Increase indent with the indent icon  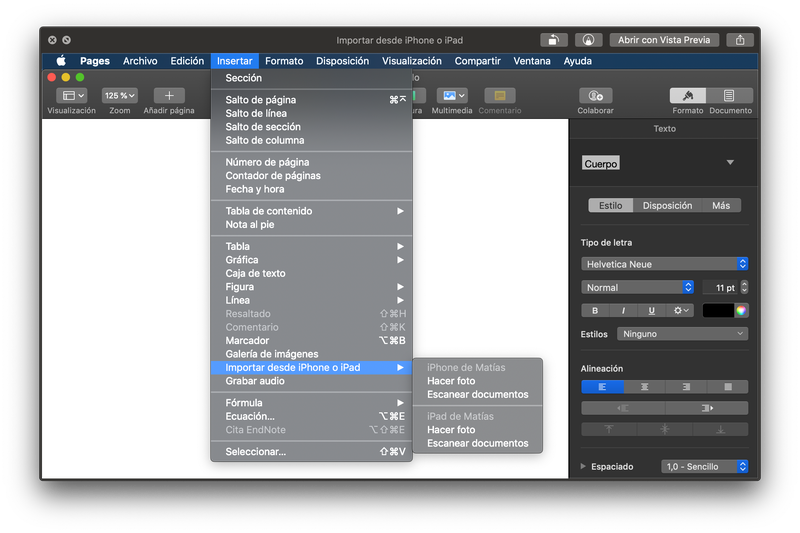click(x=707, y=408)
